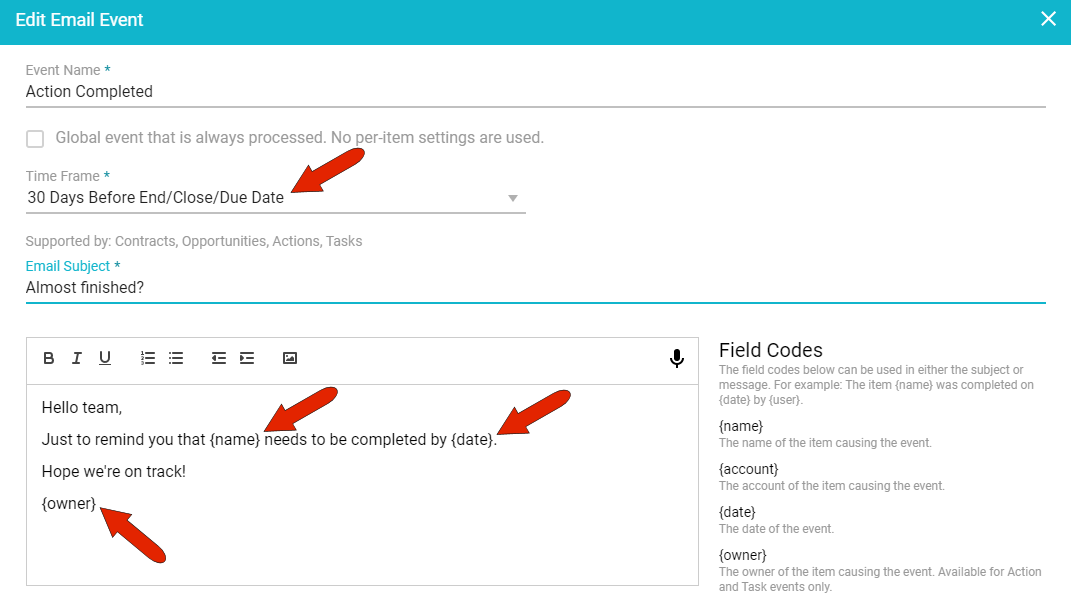Apply italic formatting
The image size is (1071, 602).
point(76,358)
